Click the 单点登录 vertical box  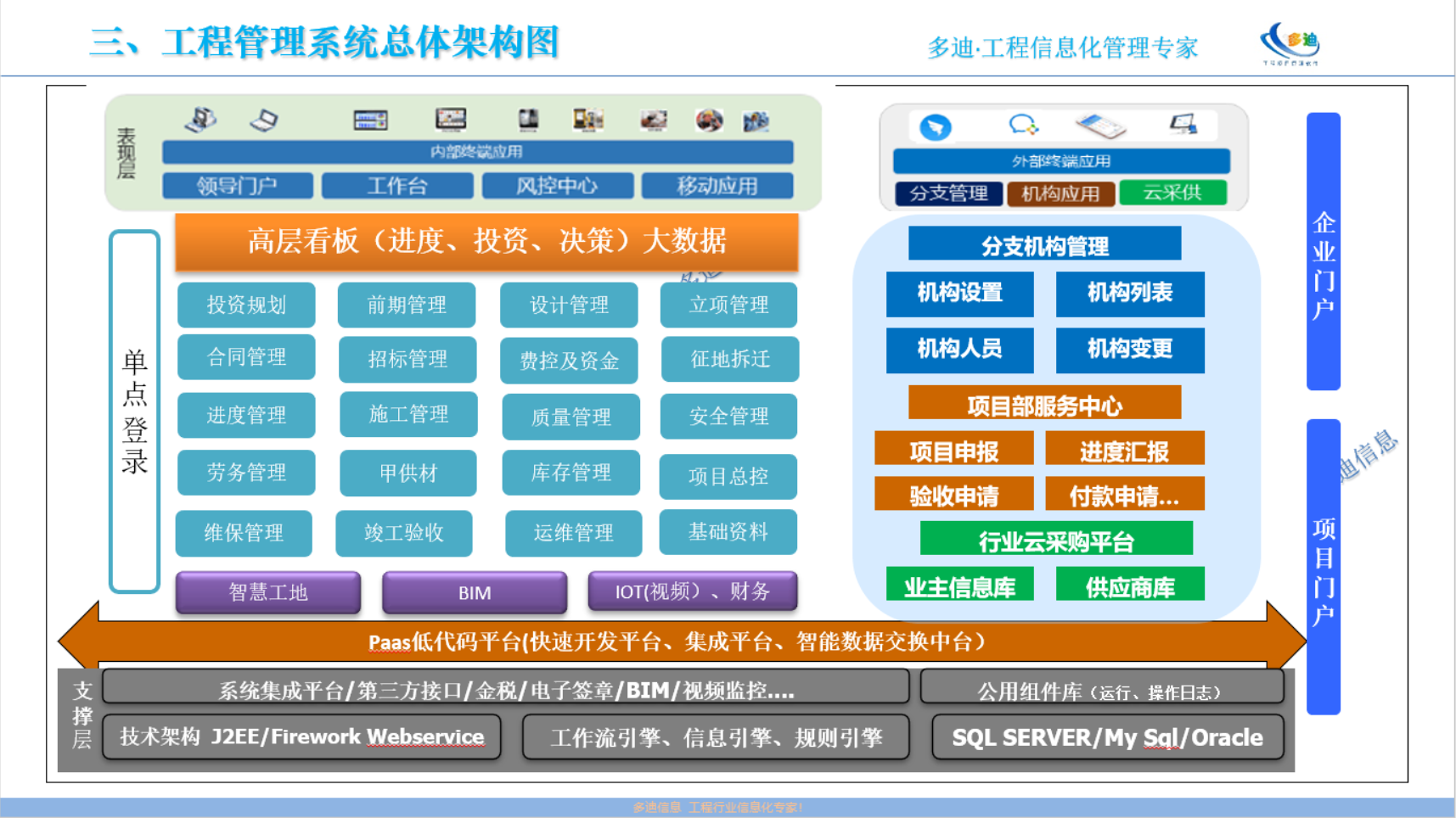[x=135, y=412]
